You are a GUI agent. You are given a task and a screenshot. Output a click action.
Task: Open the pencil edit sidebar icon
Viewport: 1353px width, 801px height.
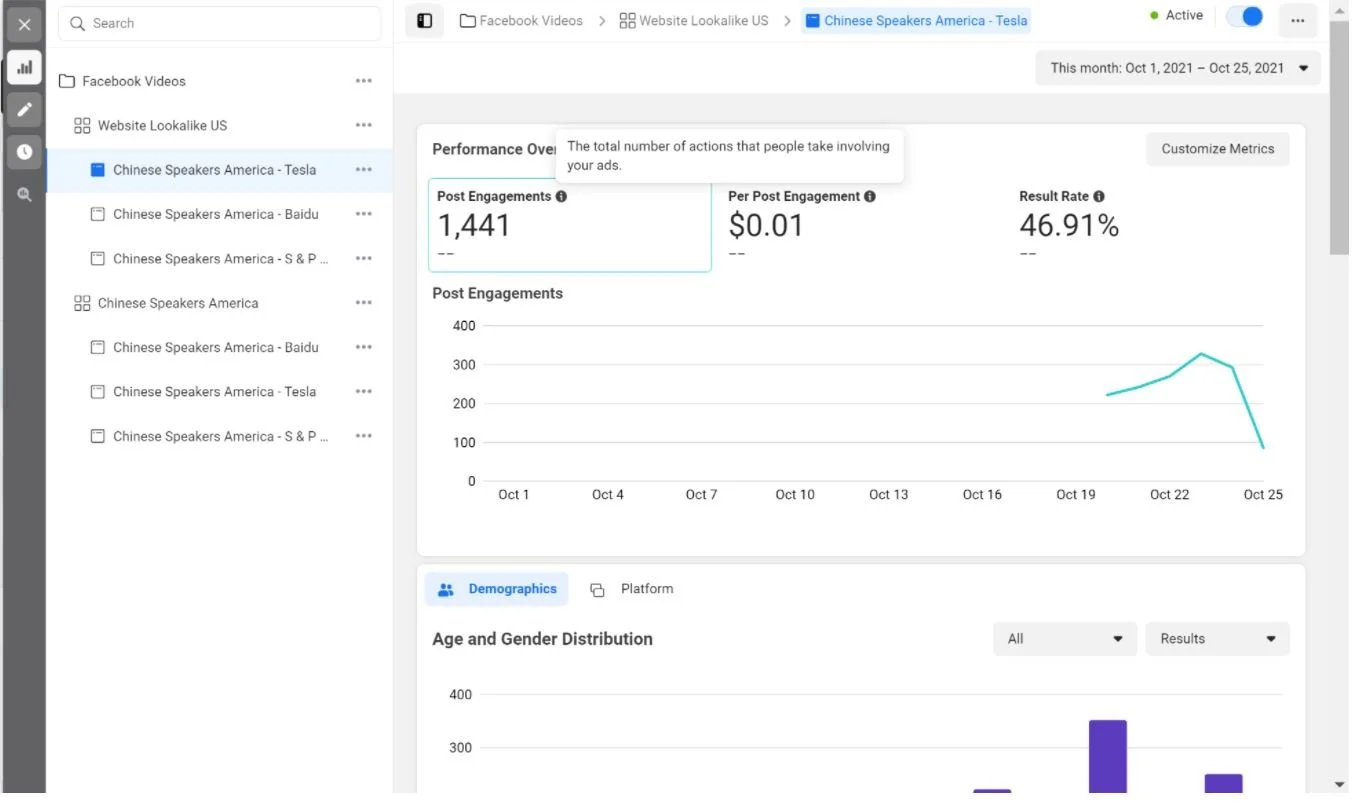coord(24,109)
